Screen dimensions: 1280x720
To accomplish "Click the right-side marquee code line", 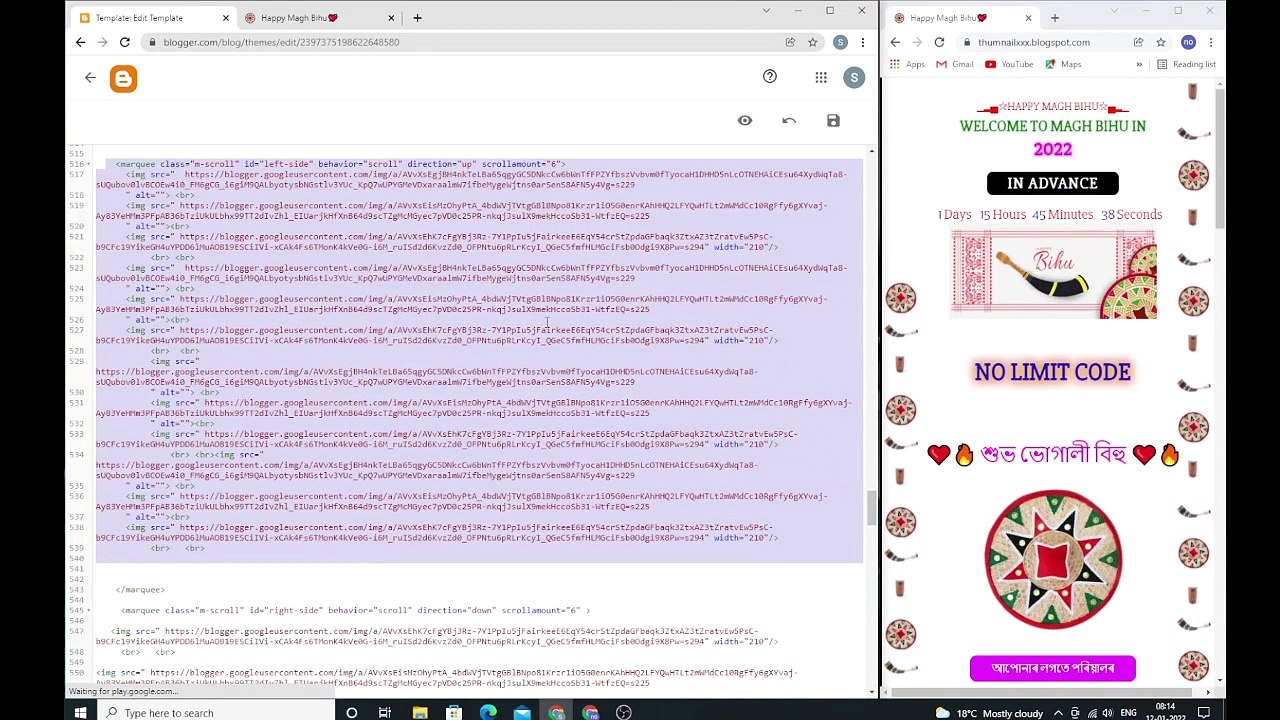I will [355, 610].
